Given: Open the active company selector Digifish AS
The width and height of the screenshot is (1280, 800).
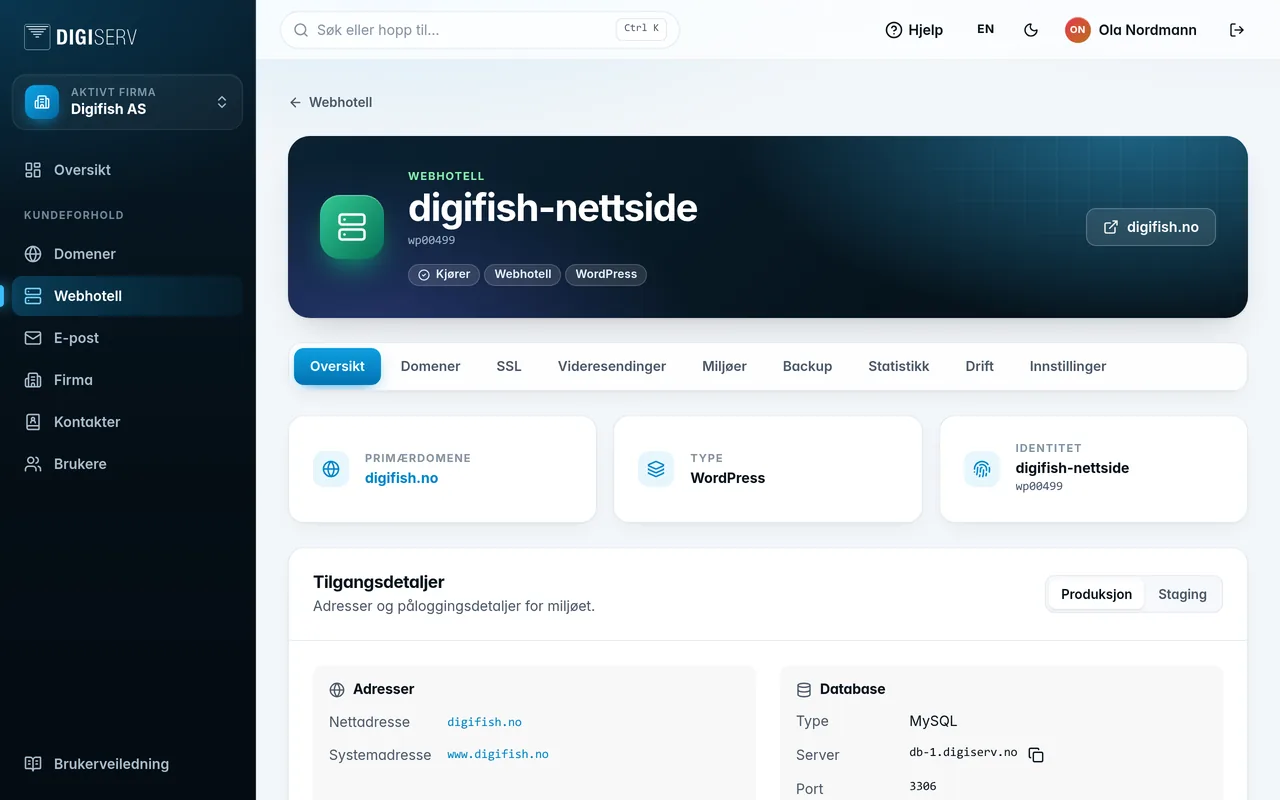Looking at the screenshot, I should 127,102.
